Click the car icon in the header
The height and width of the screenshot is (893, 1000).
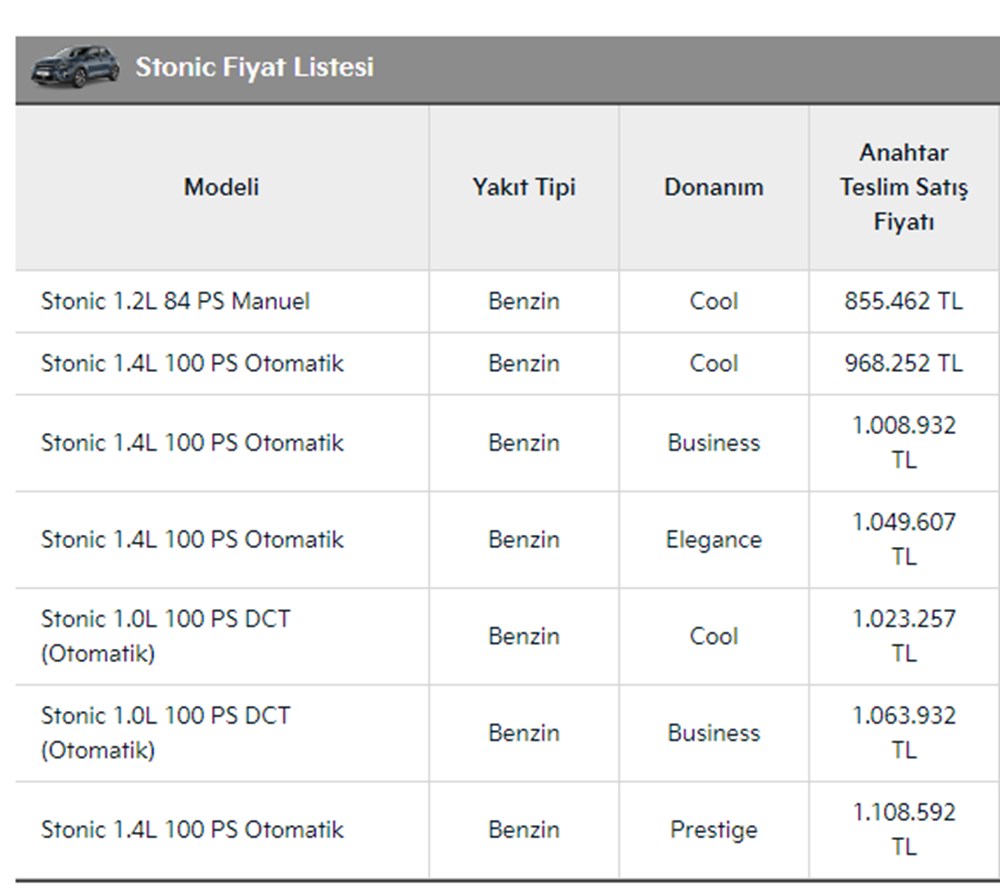point(74,67)
